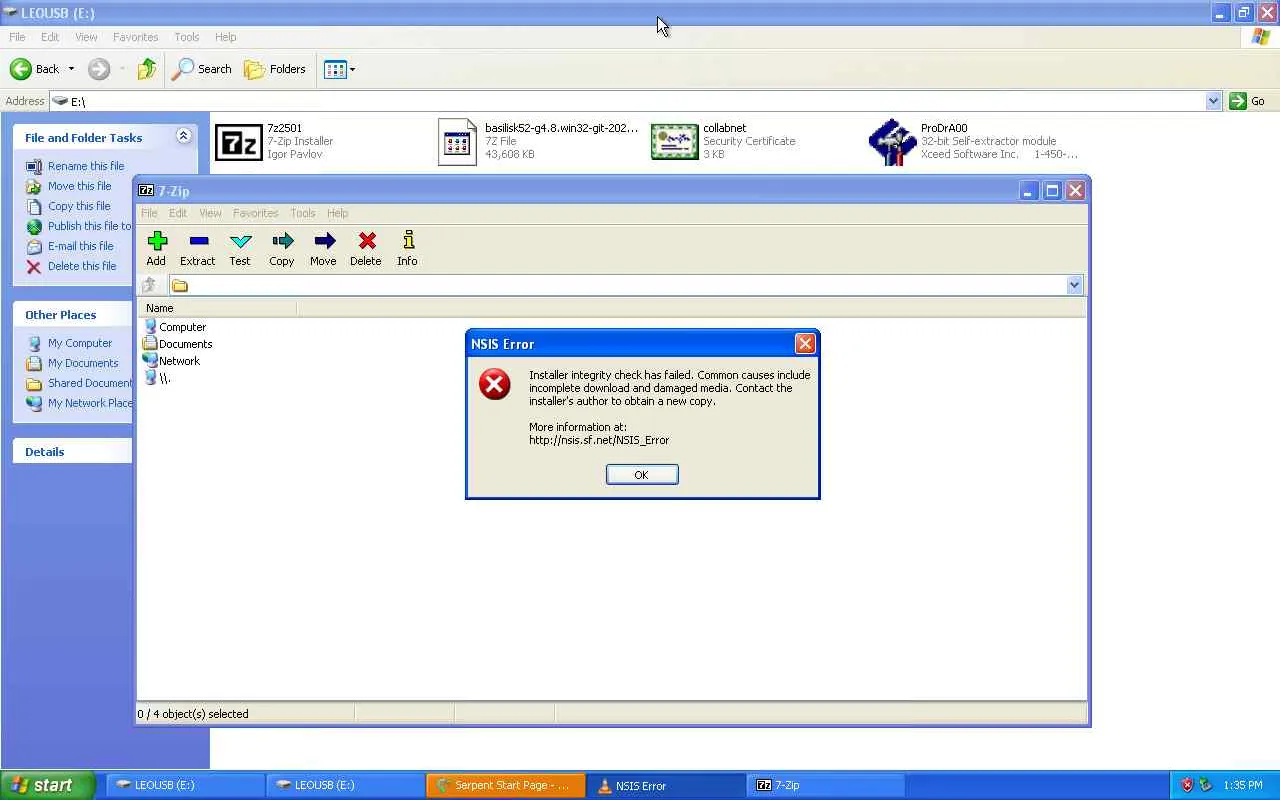
Task: Click the Move arrow icon in 7-Zip
Action: click(324, 241)
